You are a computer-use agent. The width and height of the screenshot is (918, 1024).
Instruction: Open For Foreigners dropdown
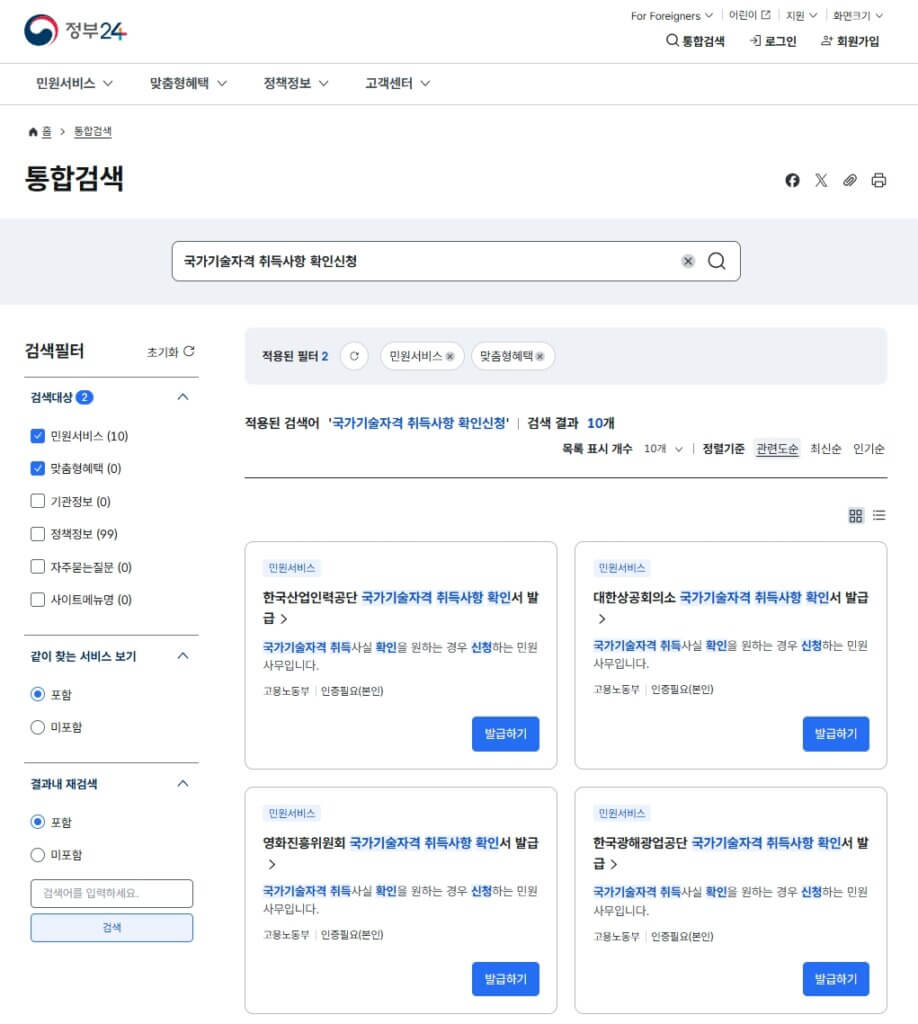coord(672,16)
